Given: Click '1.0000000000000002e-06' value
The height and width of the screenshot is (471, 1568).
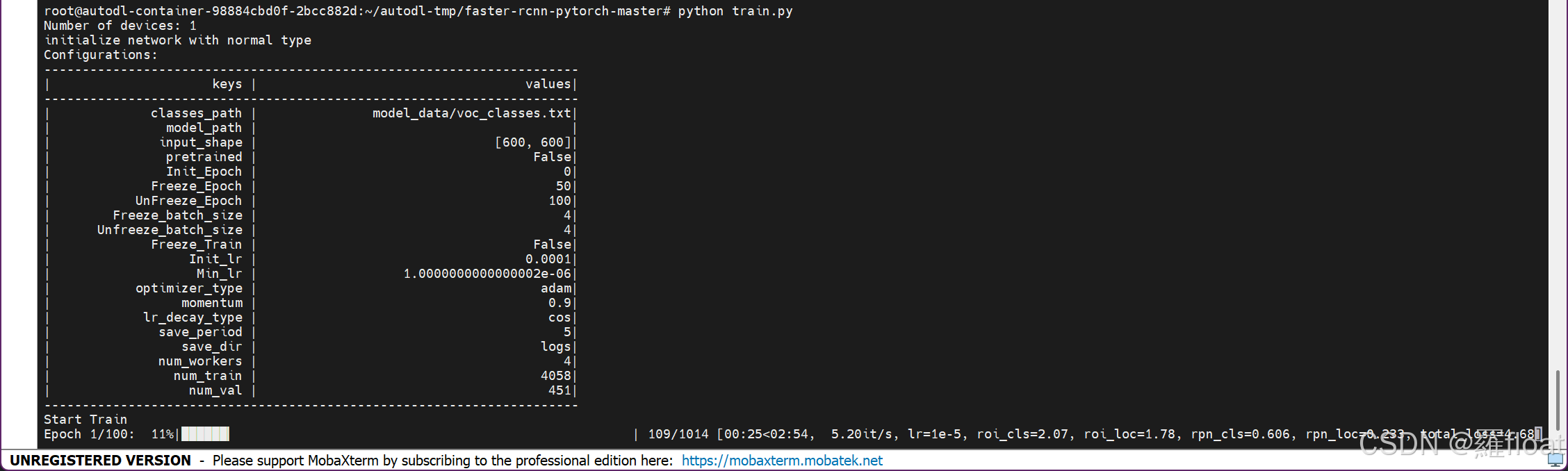Looking at the screenshot, I should pyautogui.click(x=487, y=274).
